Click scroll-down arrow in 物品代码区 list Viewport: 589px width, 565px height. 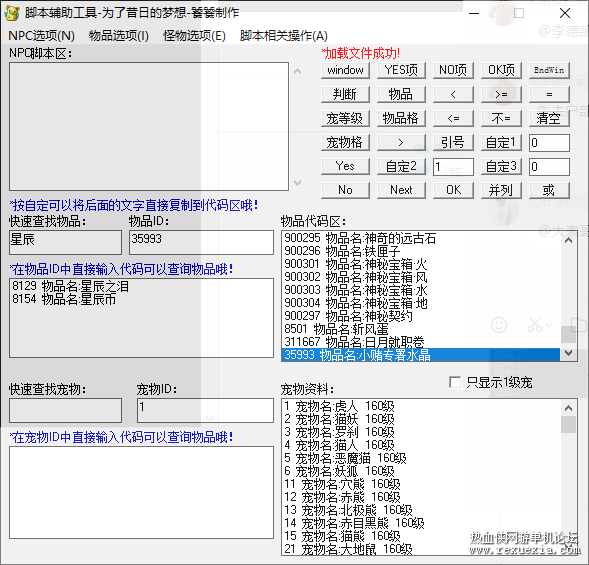point(568,353)
